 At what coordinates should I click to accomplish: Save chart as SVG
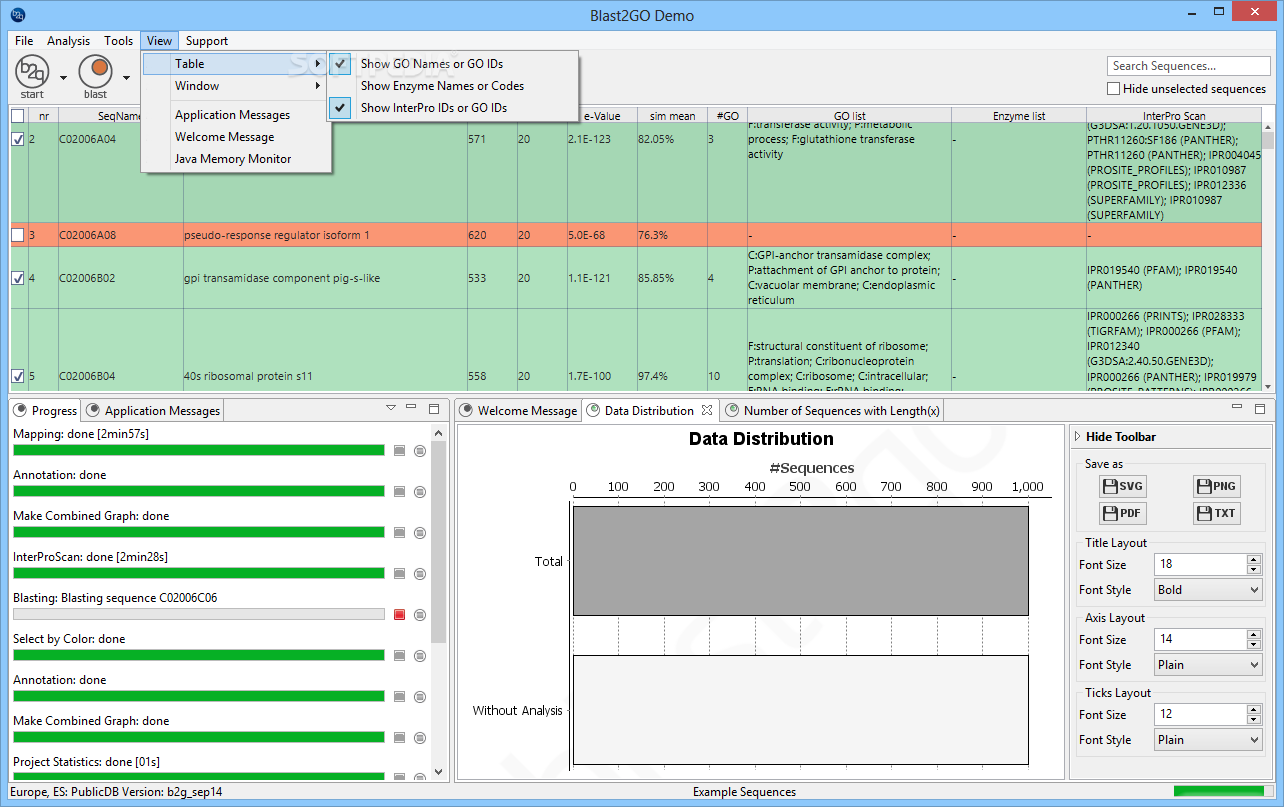click(1121, 486)
